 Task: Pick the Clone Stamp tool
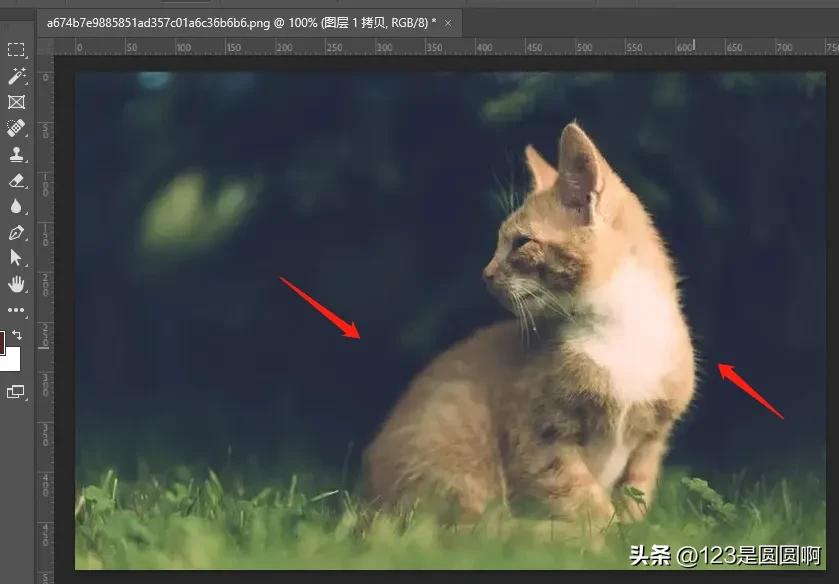pos(16,154)
